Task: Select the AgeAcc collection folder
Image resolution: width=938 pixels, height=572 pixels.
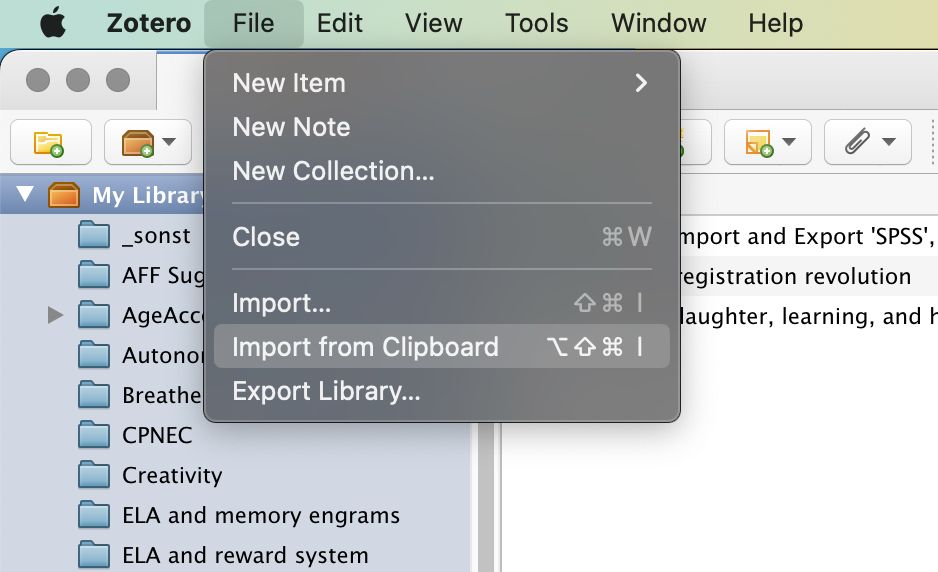Action: point(142,315)
